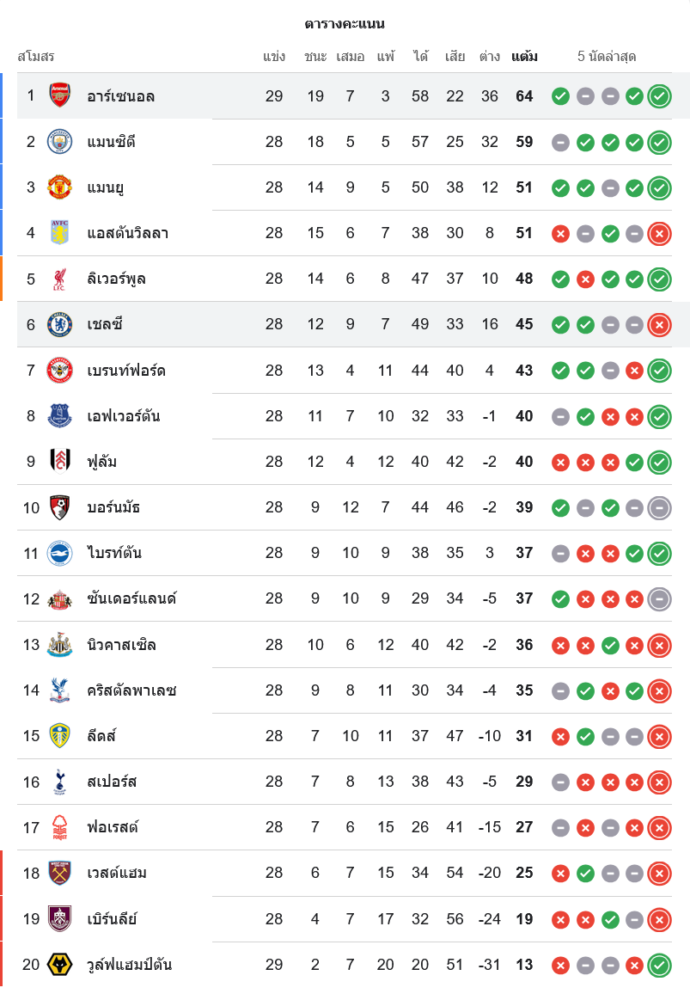
Task: Click the Manchester City crest icon
Action: pyautogui.click(x=60, y=142)
